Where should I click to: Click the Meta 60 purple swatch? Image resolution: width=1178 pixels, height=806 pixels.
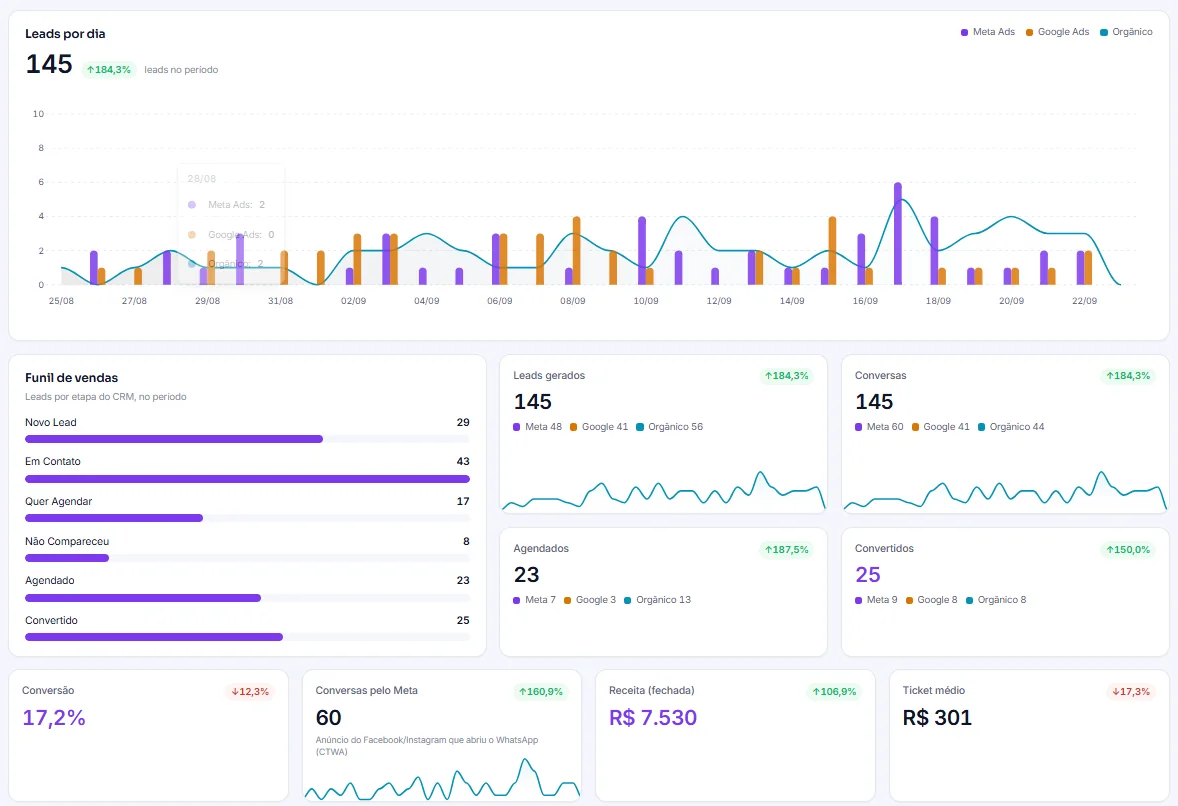[859, 427]
